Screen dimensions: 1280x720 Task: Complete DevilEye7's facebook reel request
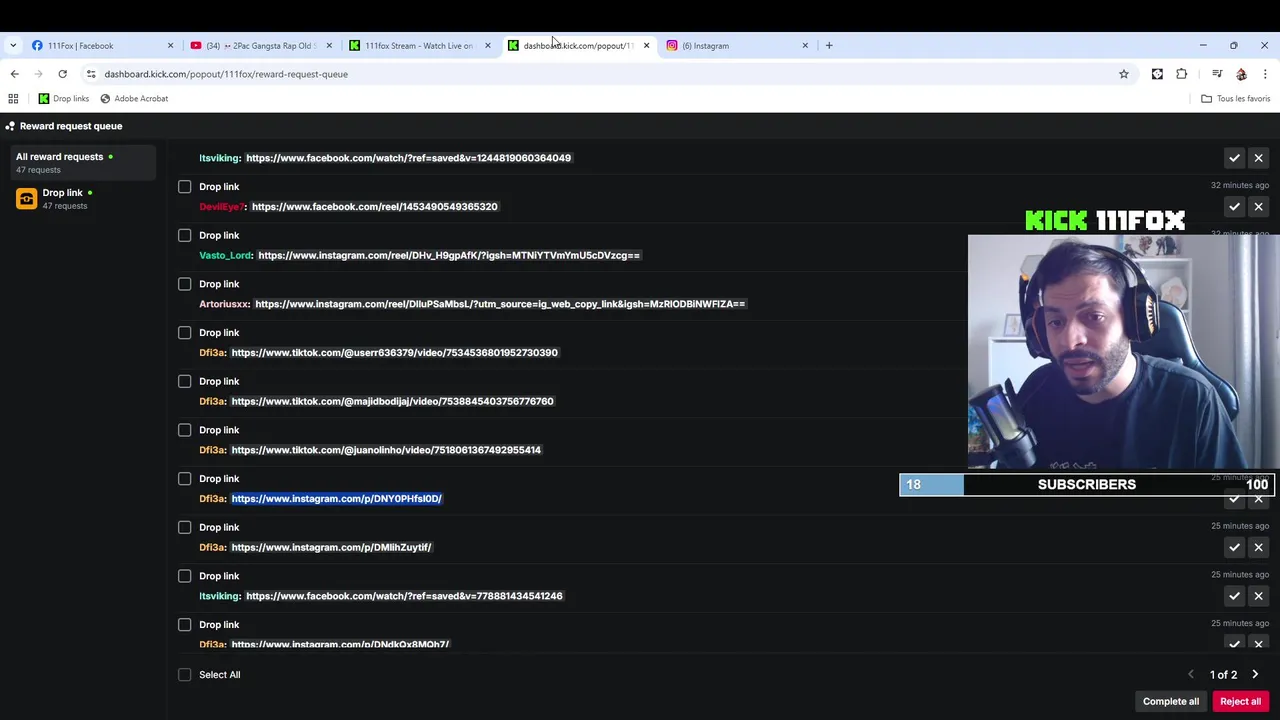[x=1234, y=207]
